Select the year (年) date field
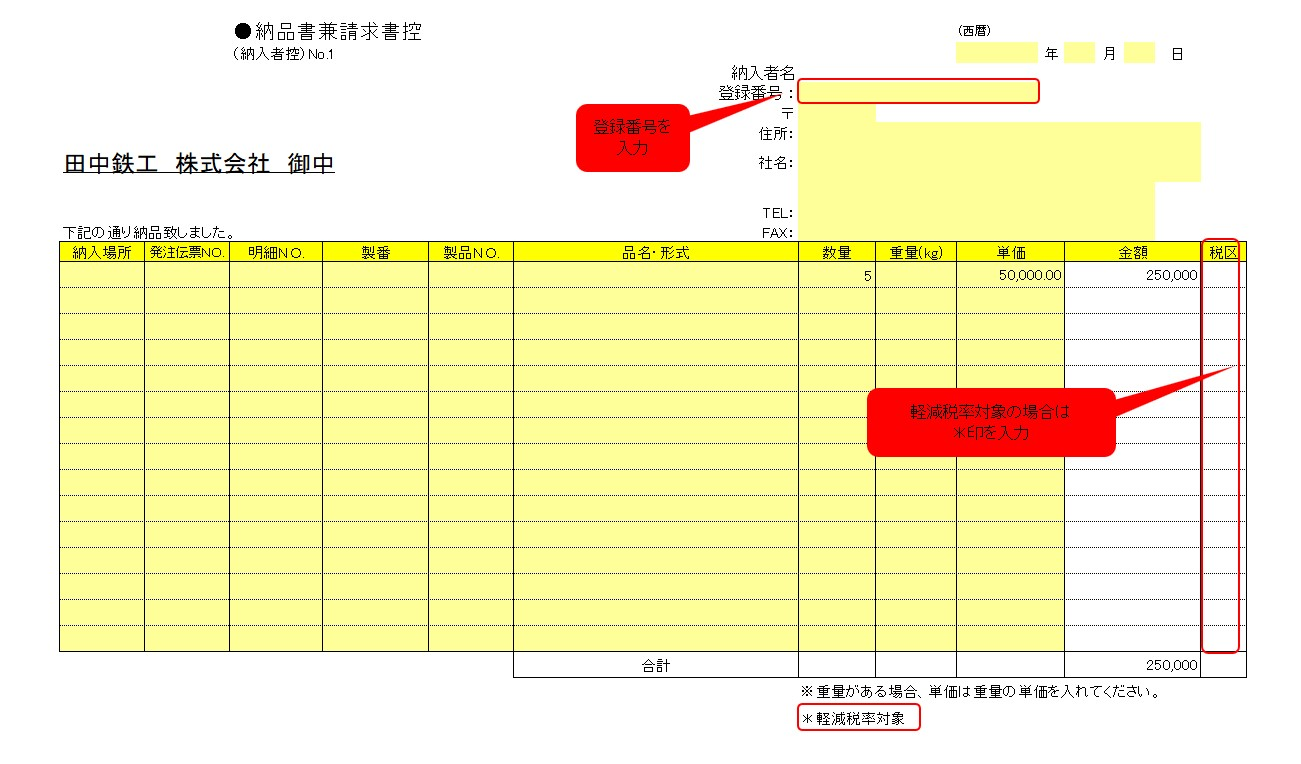1301x764 pixels. point(996,54)
